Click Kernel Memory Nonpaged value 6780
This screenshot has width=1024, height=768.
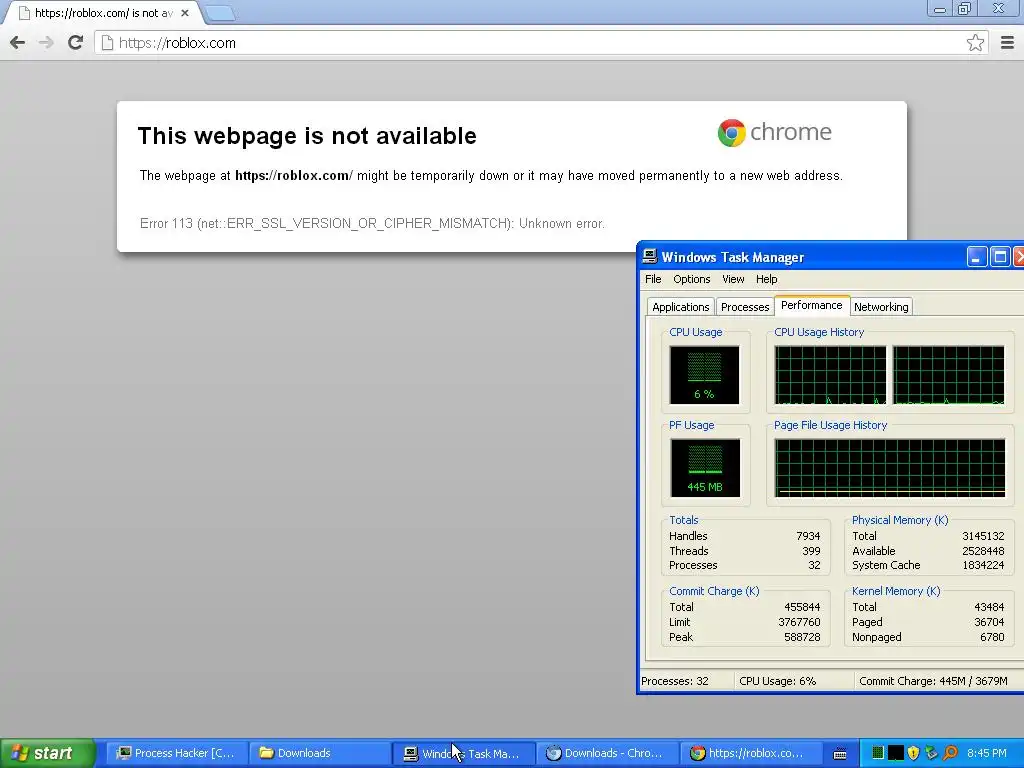[x=992, y=637]
